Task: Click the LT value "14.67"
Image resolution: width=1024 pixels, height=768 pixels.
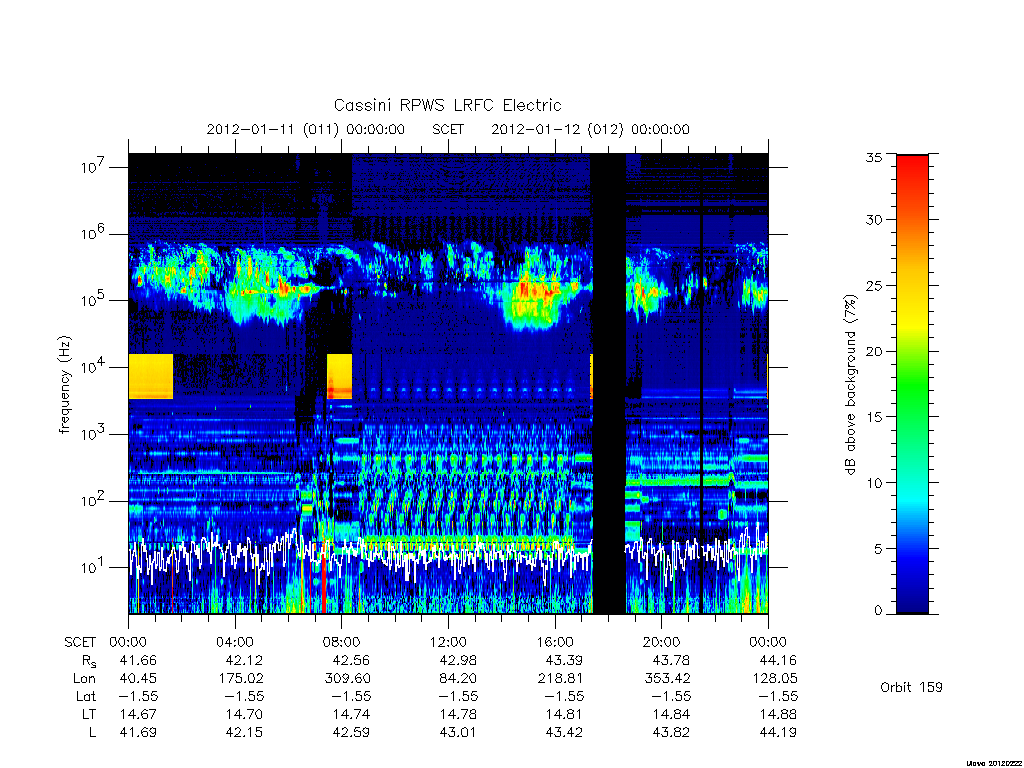Action: (138, 714)
